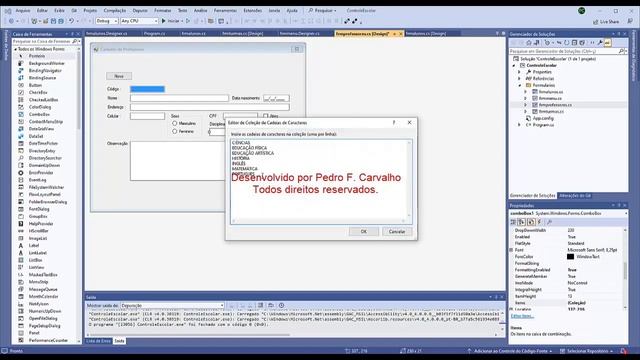Image resolution: width=640 pixels, height=360 pixels.
Task: Open the Arquivo menu
Action: [x=23, y=10]
